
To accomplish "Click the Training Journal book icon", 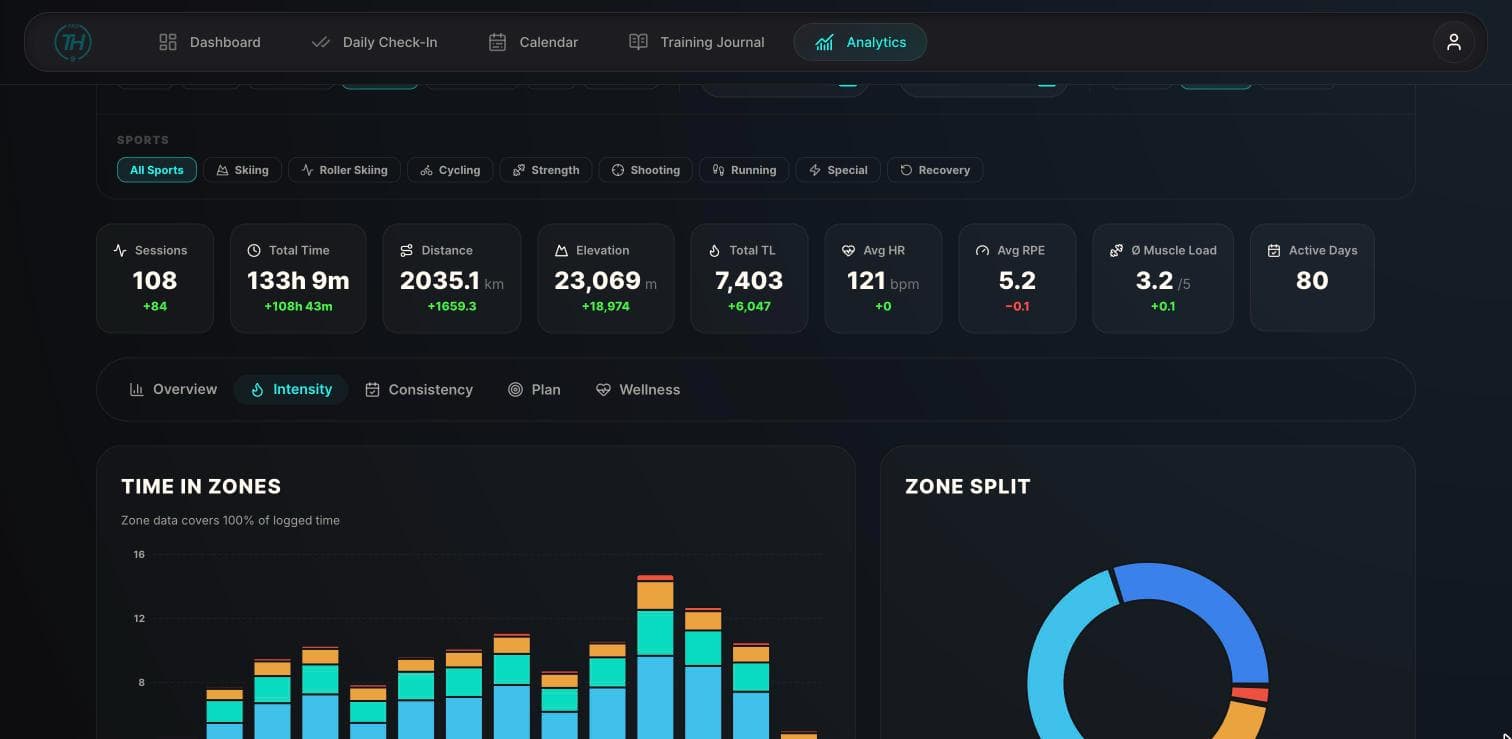I will pyautogui.click(x=638, y=42).
